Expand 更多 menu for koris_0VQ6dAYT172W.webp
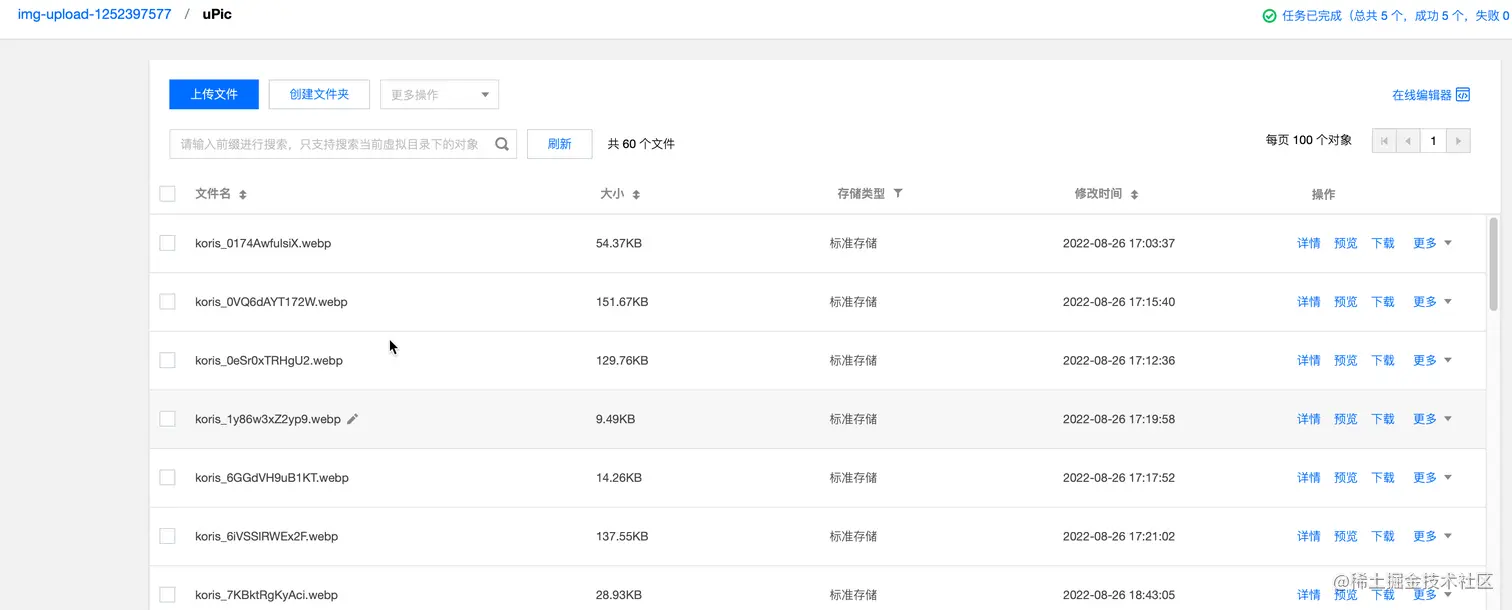The width and height of the screenshot is (1512, 610). (x=1432, y=301)
